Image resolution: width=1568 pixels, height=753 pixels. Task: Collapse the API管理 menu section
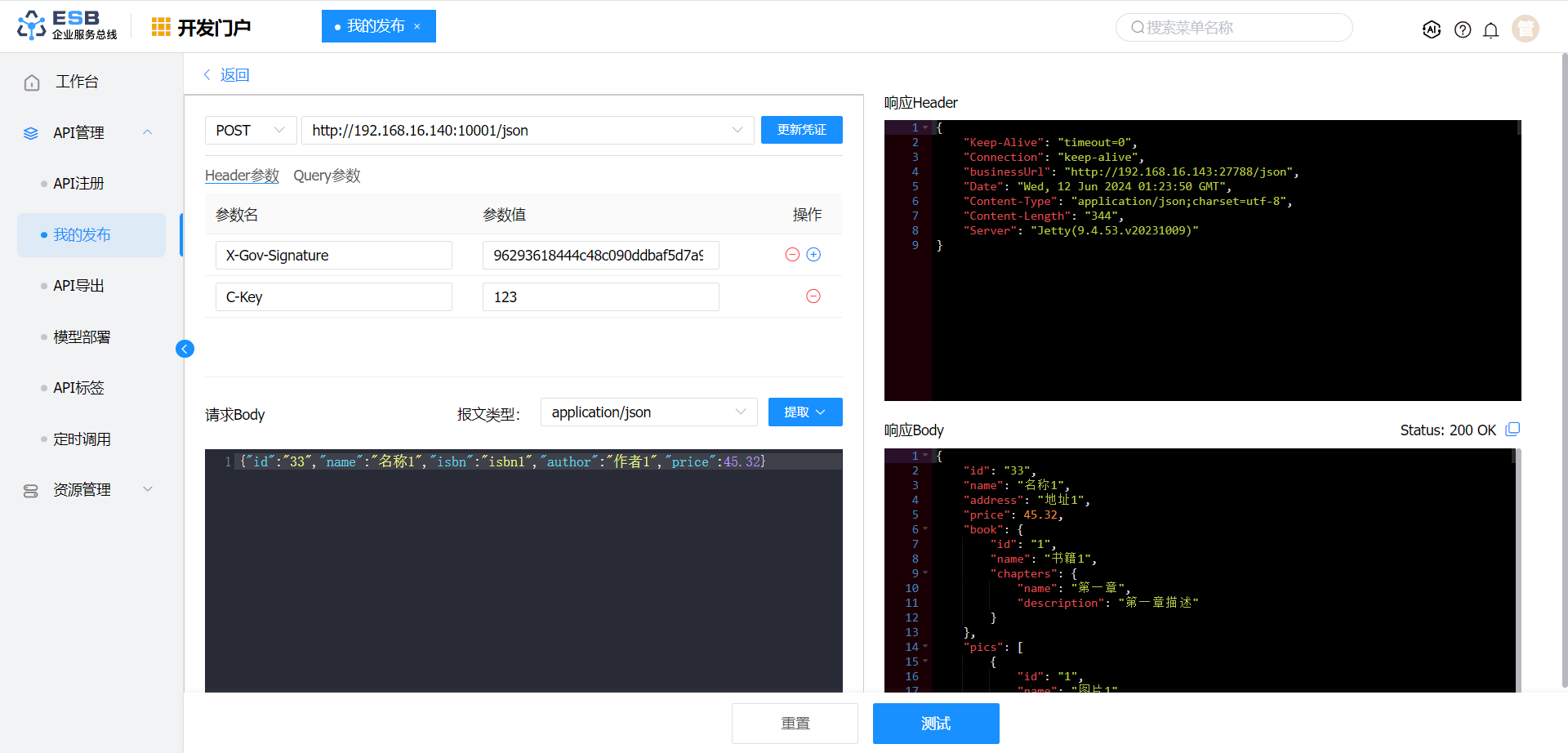pos(148,132)
